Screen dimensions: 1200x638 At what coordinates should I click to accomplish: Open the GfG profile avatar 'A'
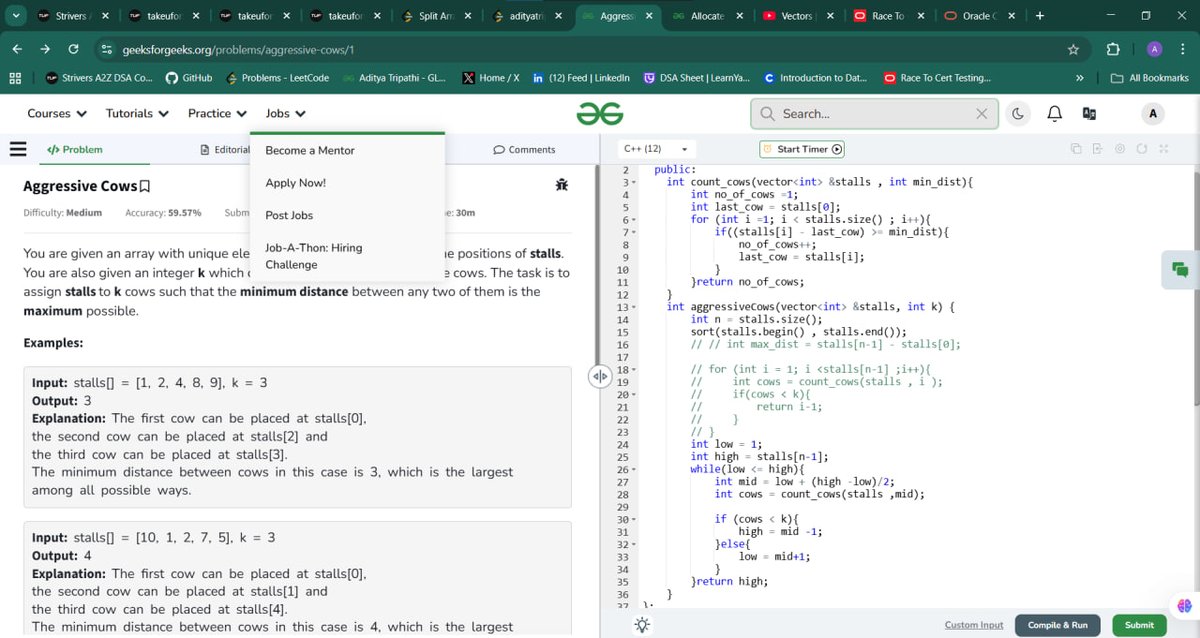click(x=1152, y=114)
